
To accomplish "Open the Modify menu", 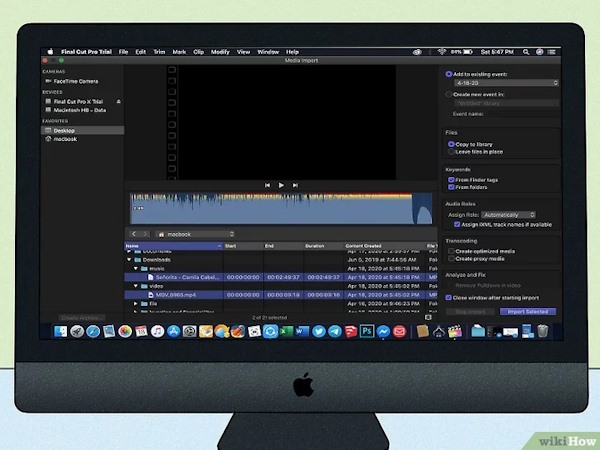I will 219,51.
